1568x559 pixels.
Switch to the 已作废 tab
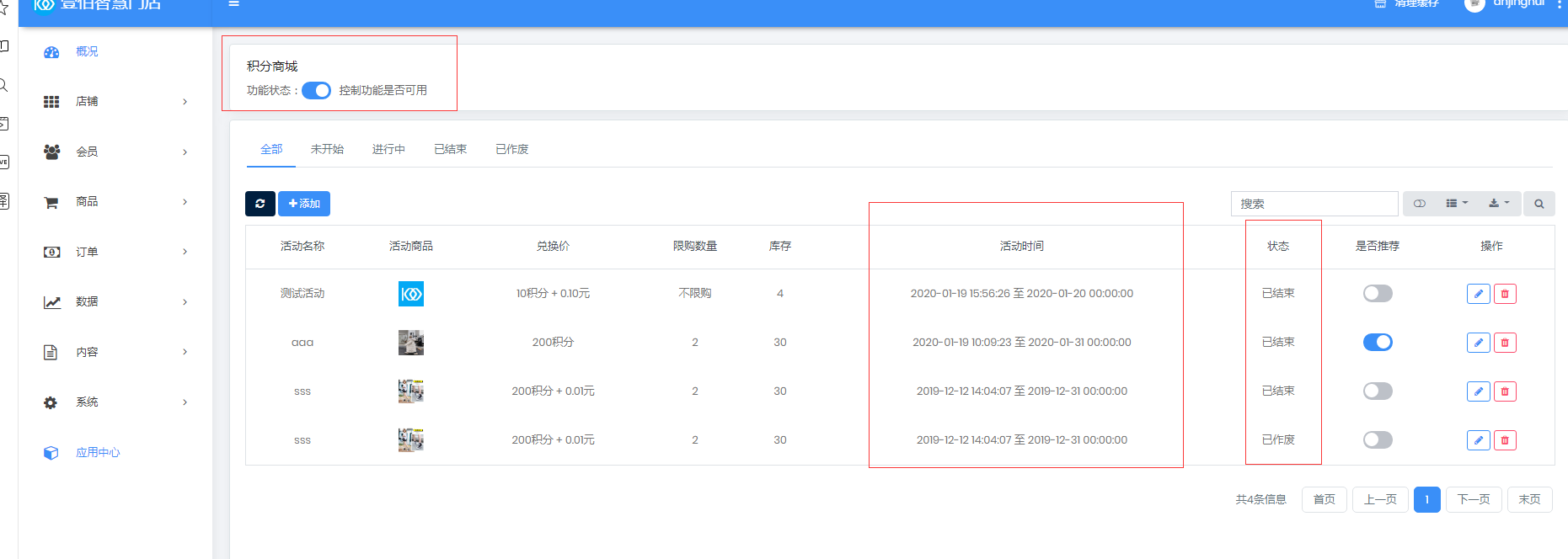[511, 149]
